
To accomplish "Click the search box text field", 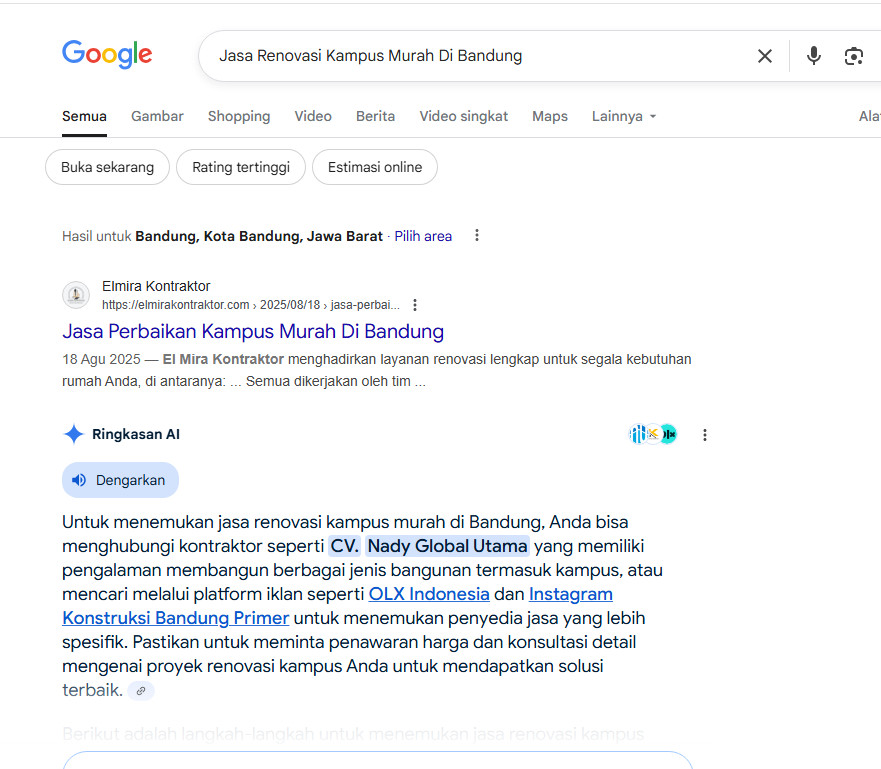I will point(478,56).
